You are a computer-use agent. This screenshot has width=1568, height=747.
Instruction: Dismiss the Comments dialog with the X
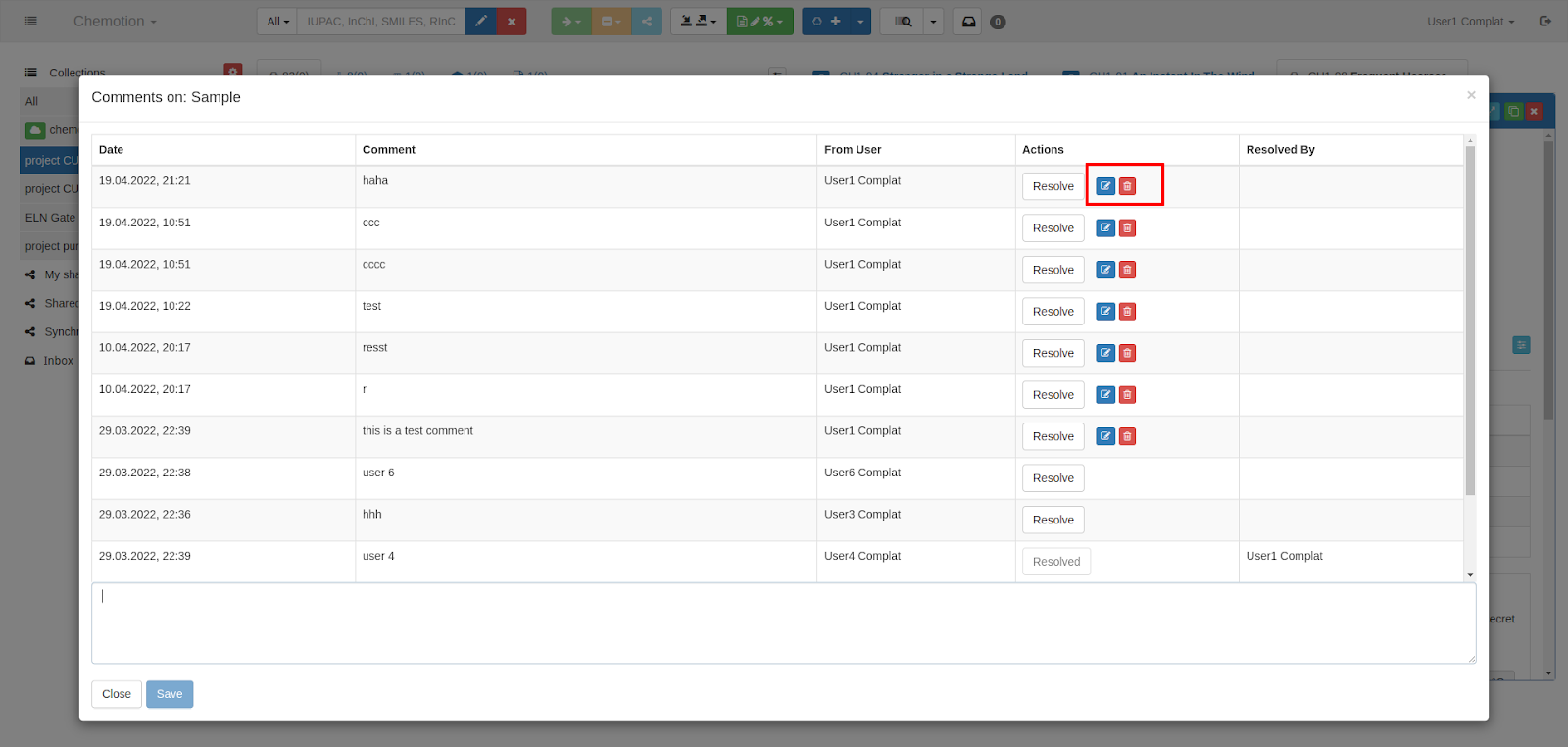(x=1470, y=95)
